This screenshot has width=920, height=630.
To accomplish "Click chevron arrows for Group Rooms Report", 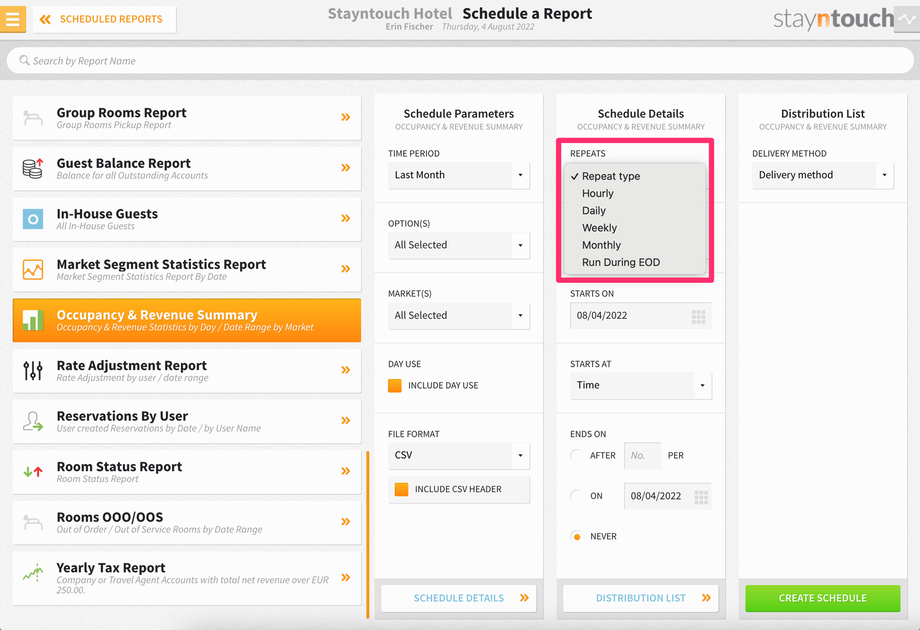I will click(x=346, y=117).
